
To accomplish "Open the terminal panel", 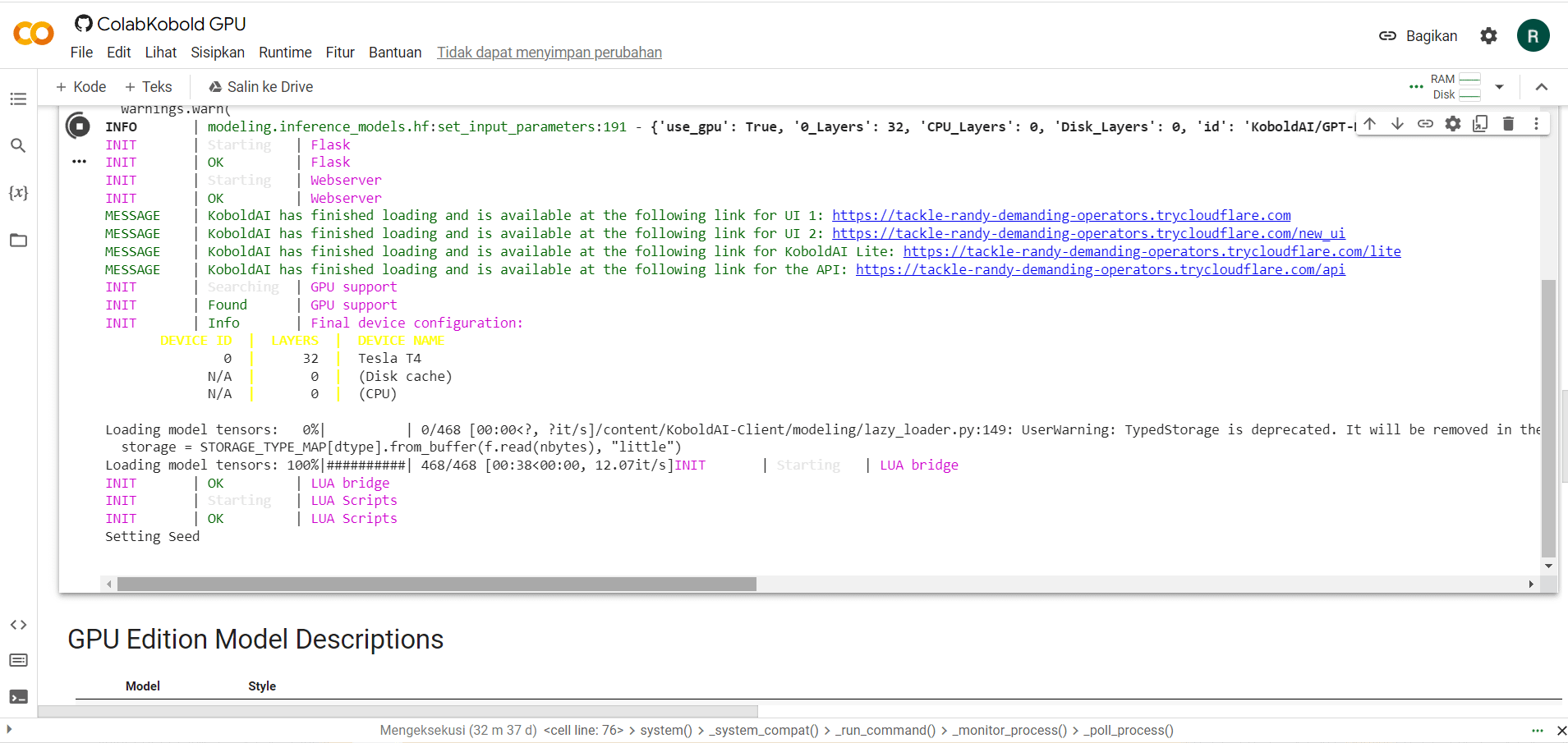I will 18,696.
